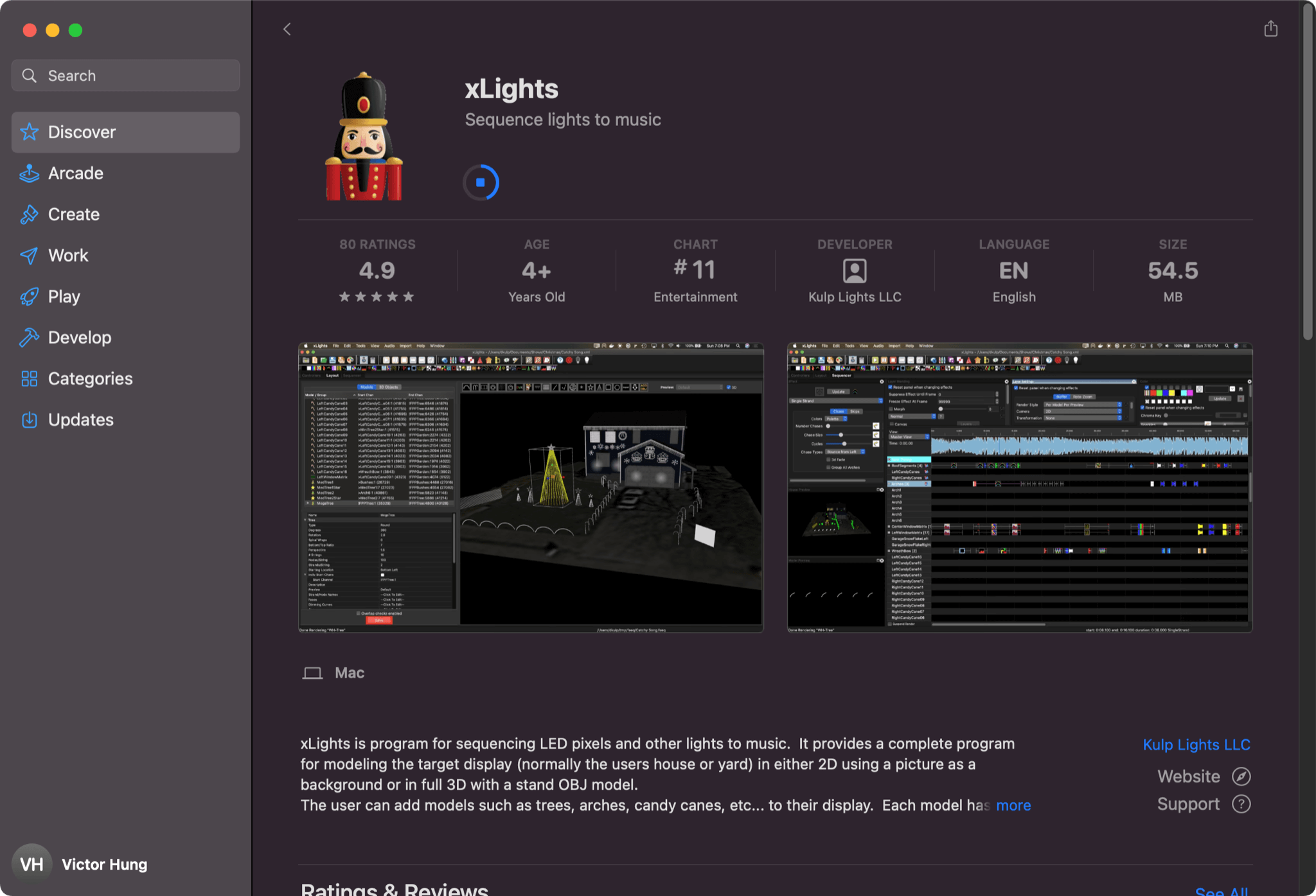Open the Categories section
The image size is (1316, 896).
point(126,379)
